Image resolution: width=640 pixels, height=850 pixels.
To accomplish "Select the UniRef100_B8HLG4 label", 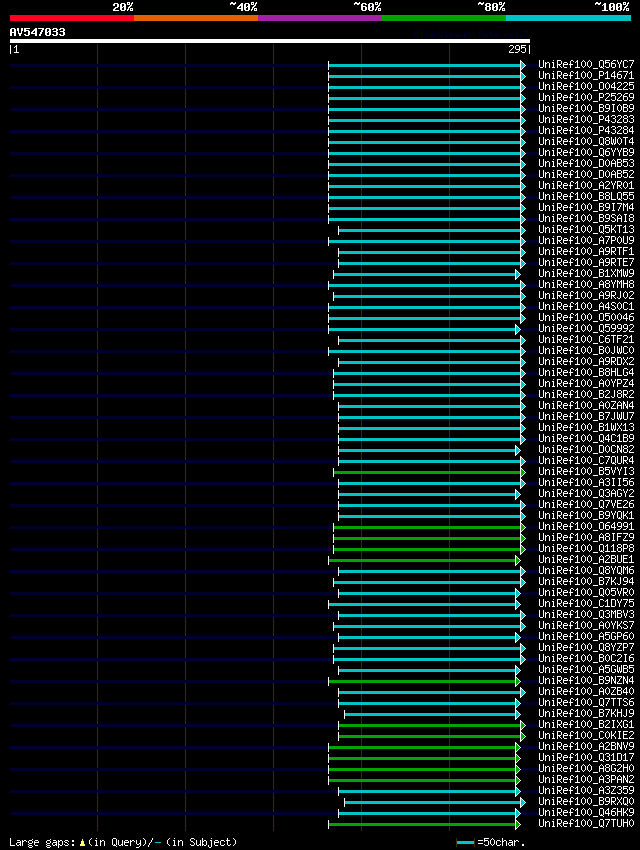I will tap(586, 372).
